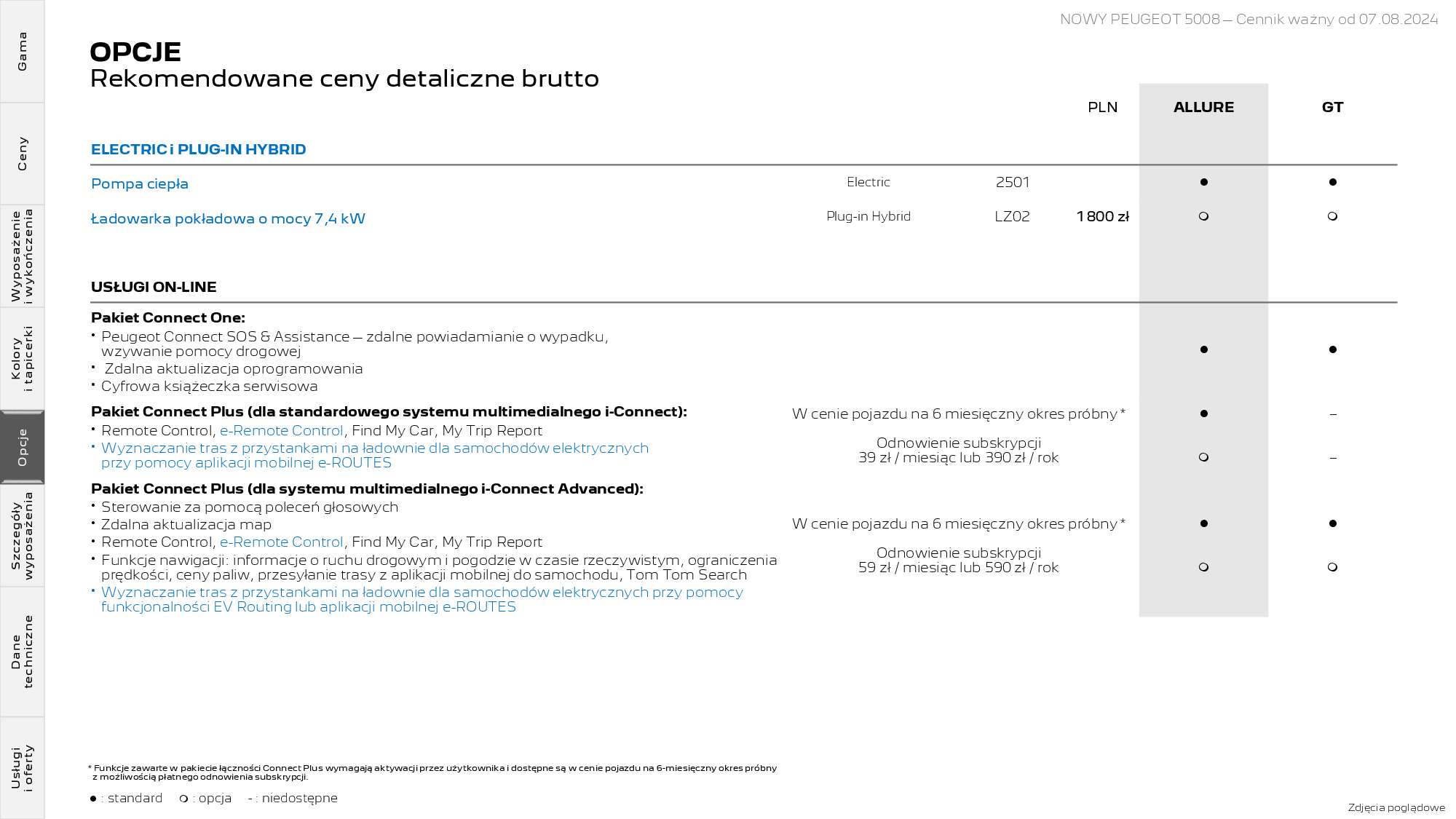1456x819 pixels.
Task: Click Allure option circle for Ładowarka pokładowa
Action: tap(1203, 216)
